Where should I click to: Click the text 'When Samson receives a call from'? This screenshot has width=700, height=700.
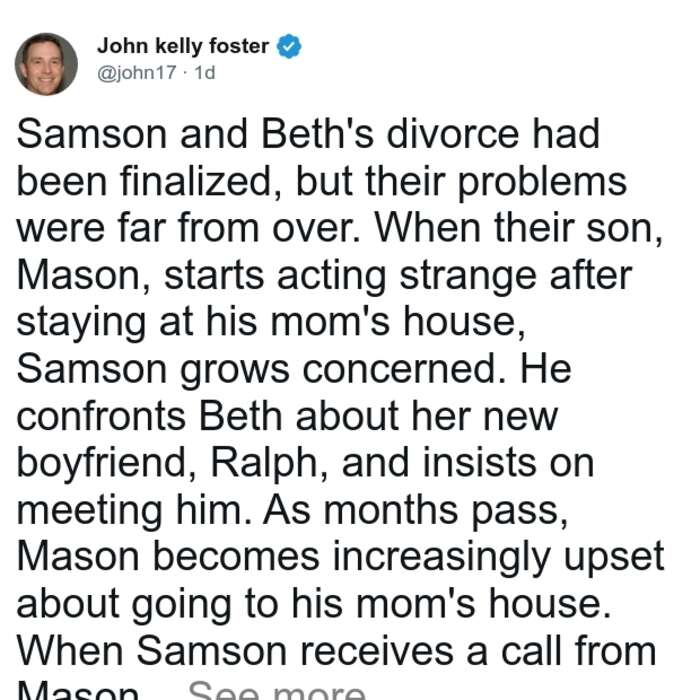[x=337, y=651]
